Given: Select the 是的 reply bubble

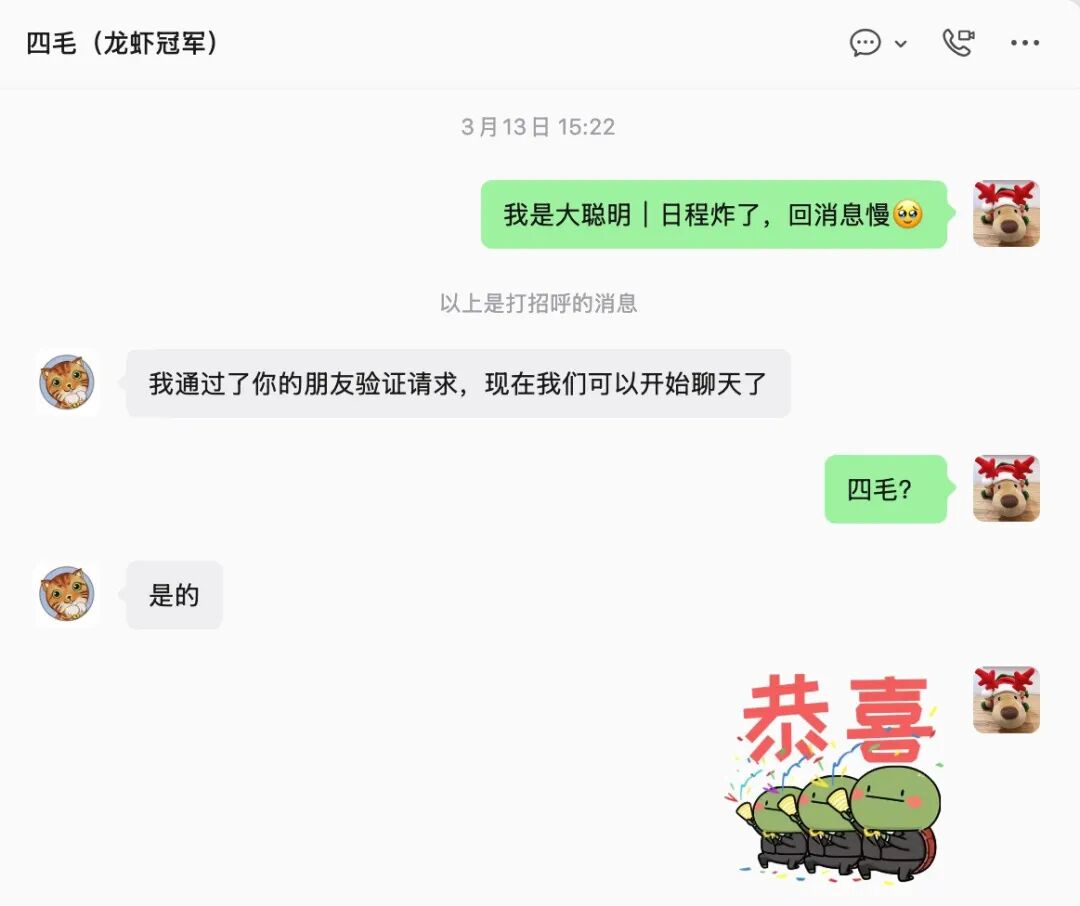Looking at the screenshot, I should coord(174,595).
